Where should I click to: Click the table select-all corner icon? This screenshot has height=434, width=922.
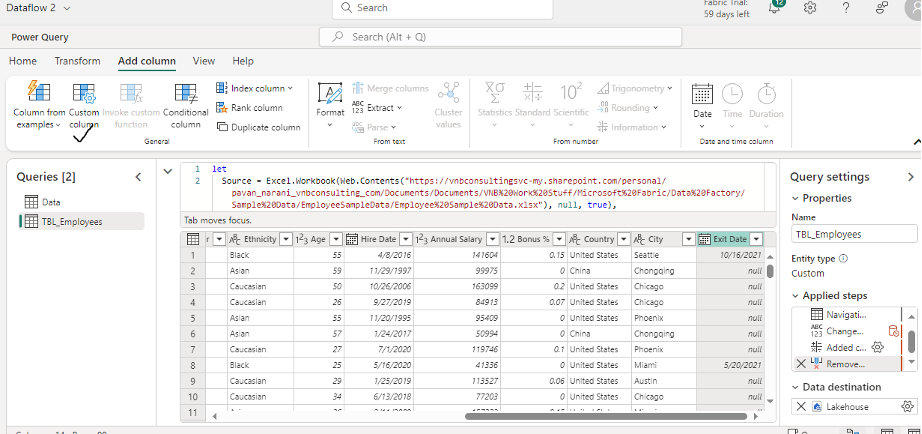point(192,239)
